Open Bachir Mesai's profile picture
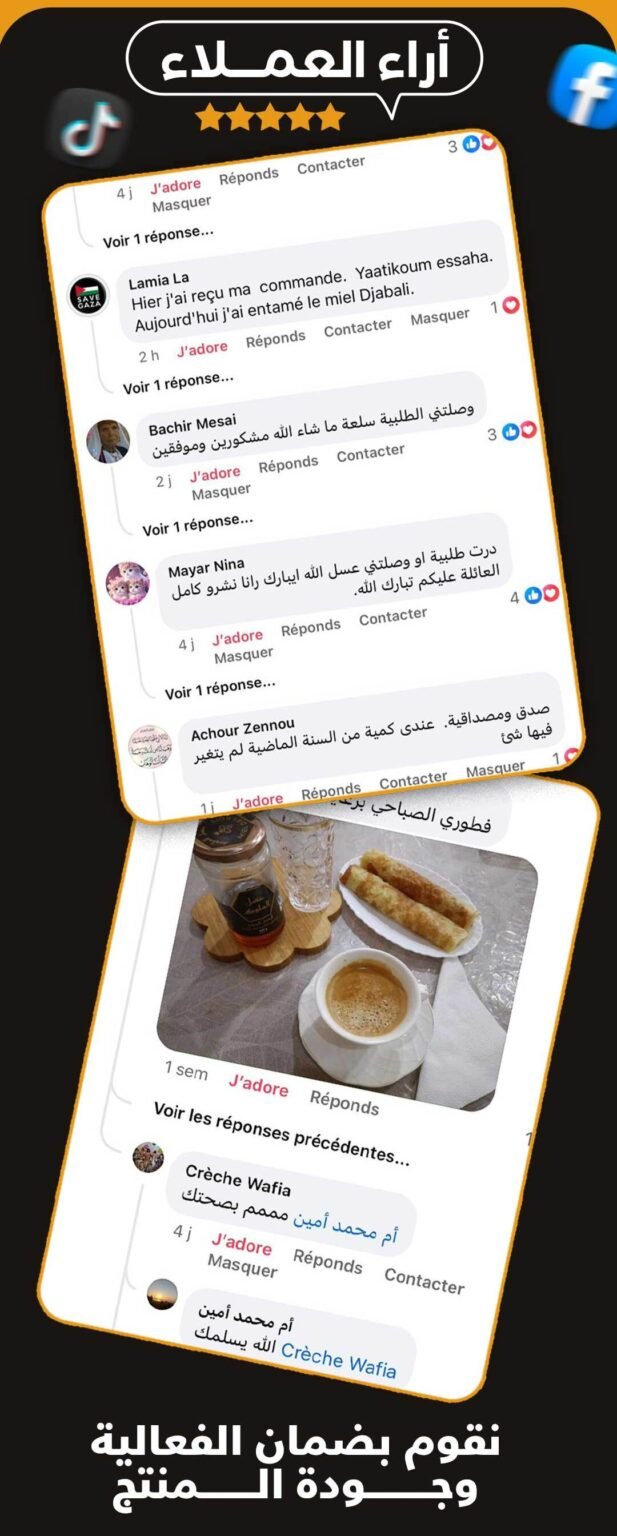The height and width of the screenshot is (1536, 617). point(107,440)
